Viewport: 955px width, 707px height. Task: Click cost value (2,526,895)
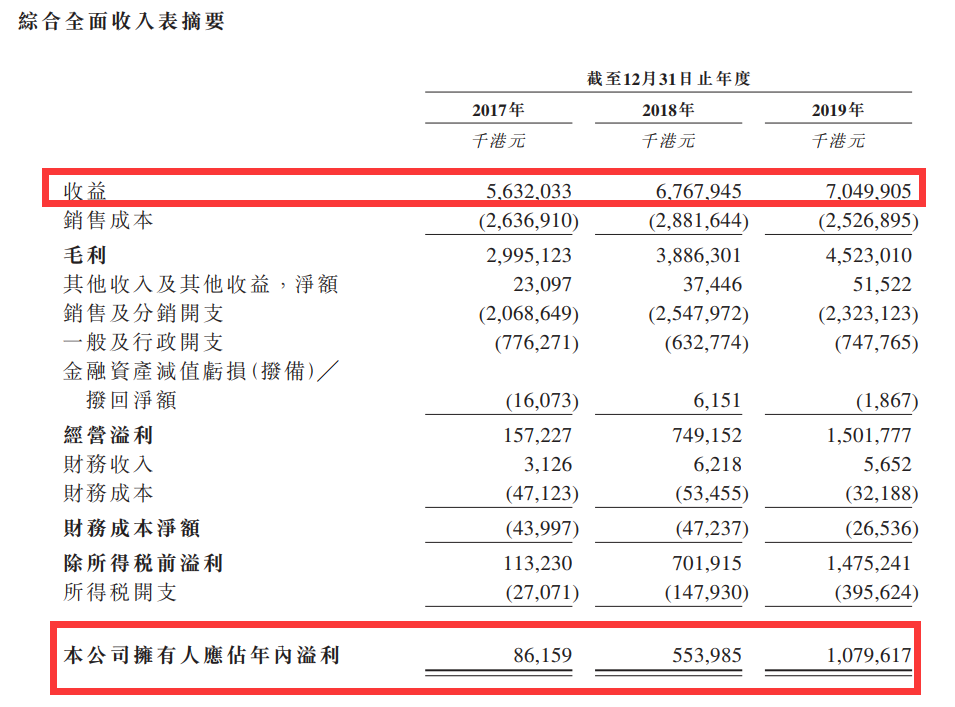pos(869,220)
